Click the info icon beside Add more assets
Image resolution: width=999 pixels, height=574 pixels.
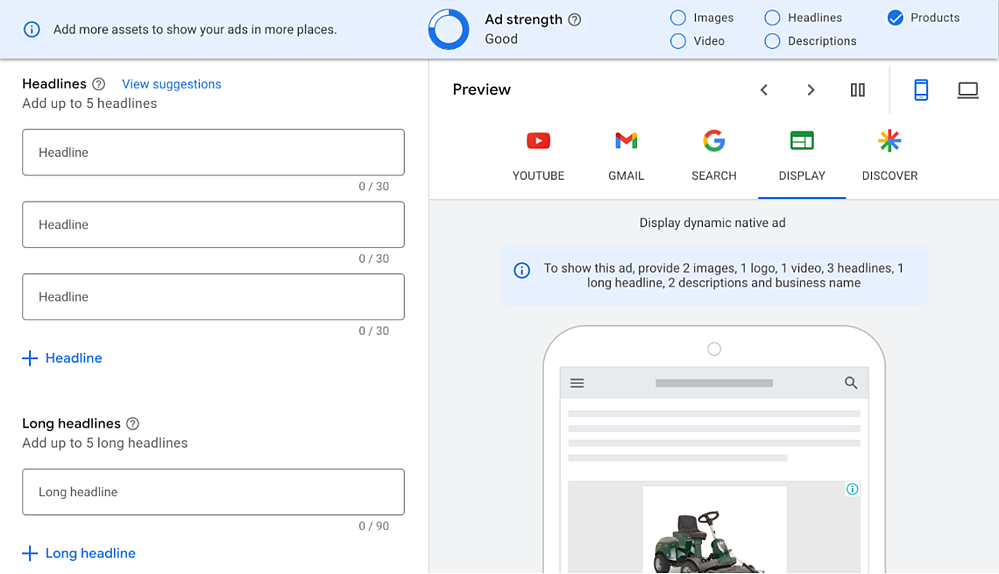pos(31,29)
